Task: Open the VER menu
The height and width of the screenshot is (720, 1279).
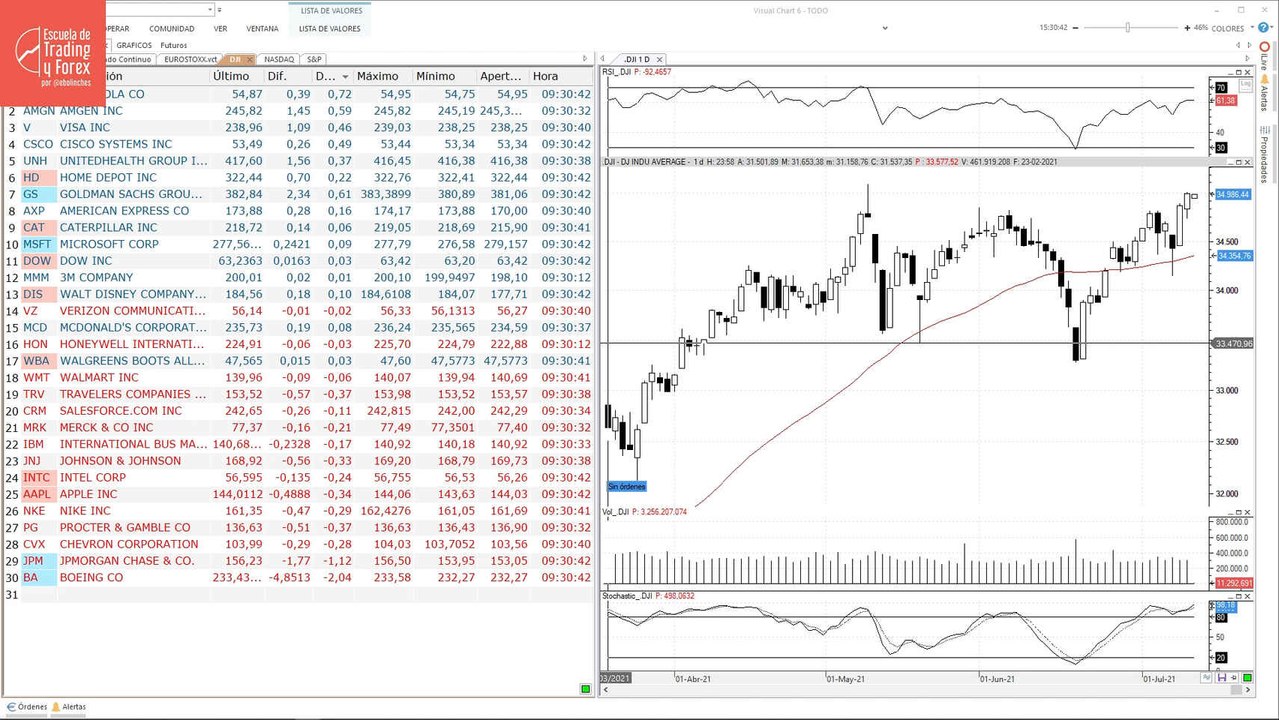Action: pos(220,29)
